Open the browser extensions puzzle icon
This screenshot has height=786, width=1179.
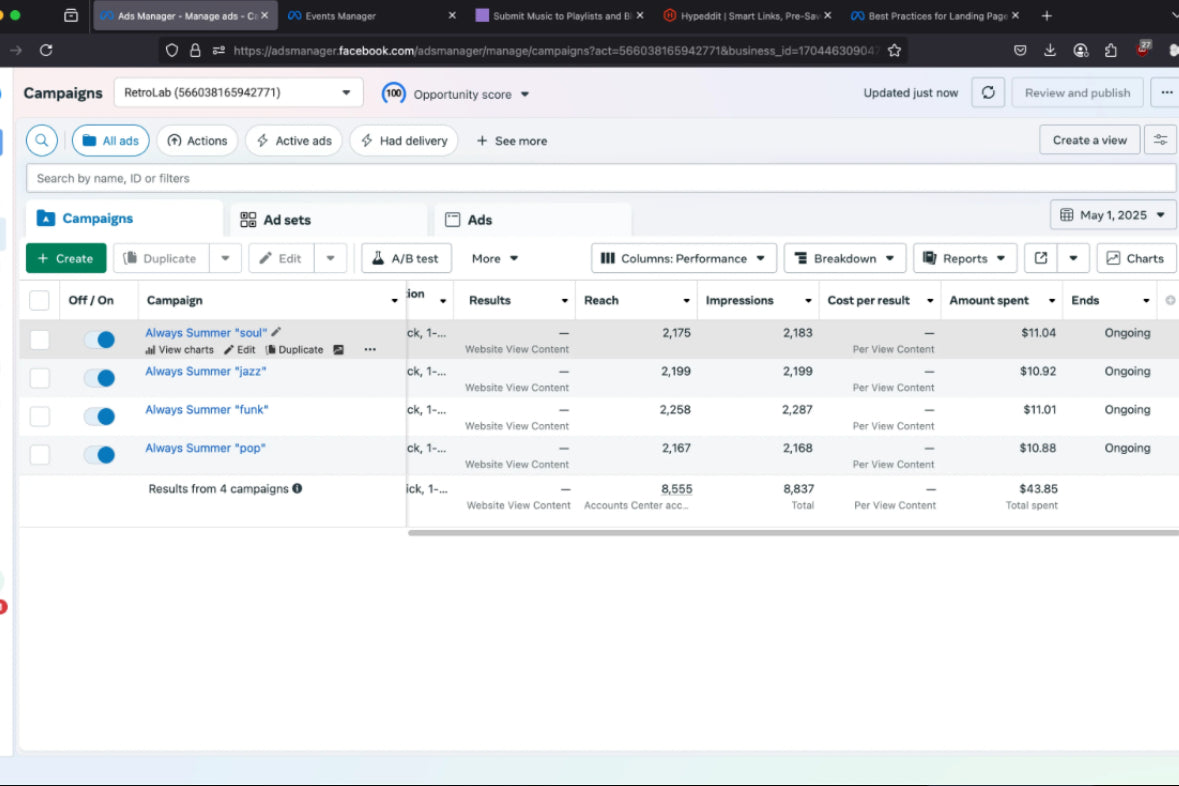pos(1111,50)
